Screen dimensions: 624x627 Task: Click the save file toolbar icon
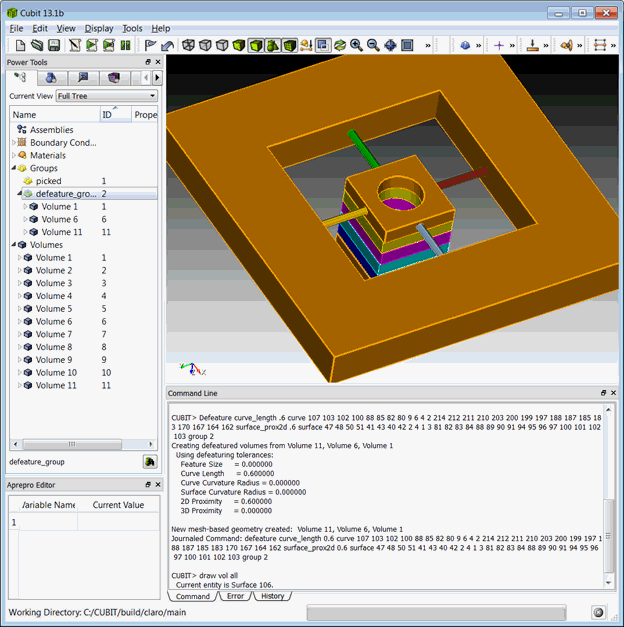tap(54, 46)
